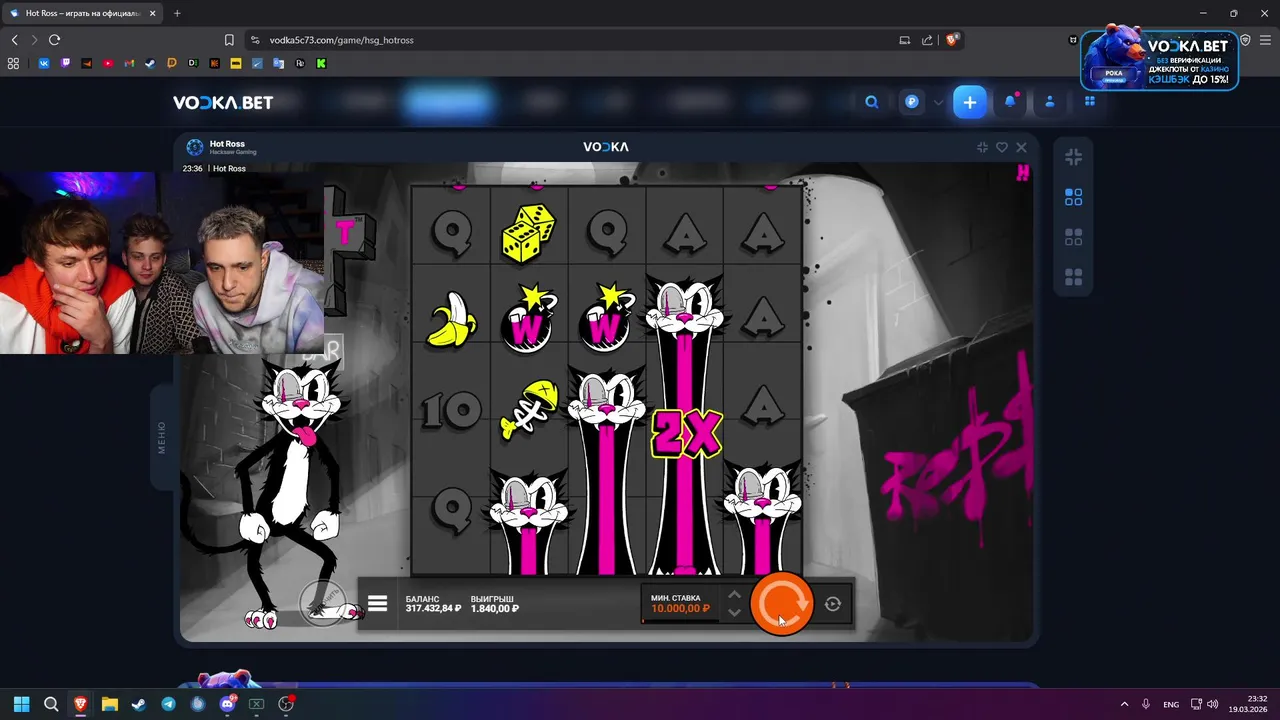Viewport: 1280px width, 720px height.
Task: Click the Hacksaw Gaming provider icon
Action: [x=195, y=147]
